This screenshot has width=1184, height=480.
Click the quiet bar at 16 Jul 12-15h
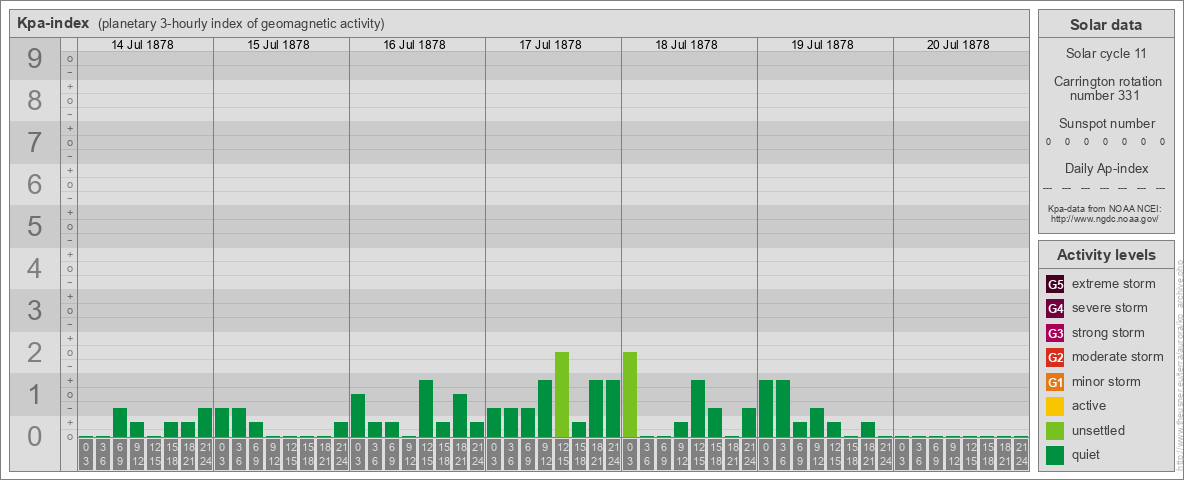click(x=426, y=408)
